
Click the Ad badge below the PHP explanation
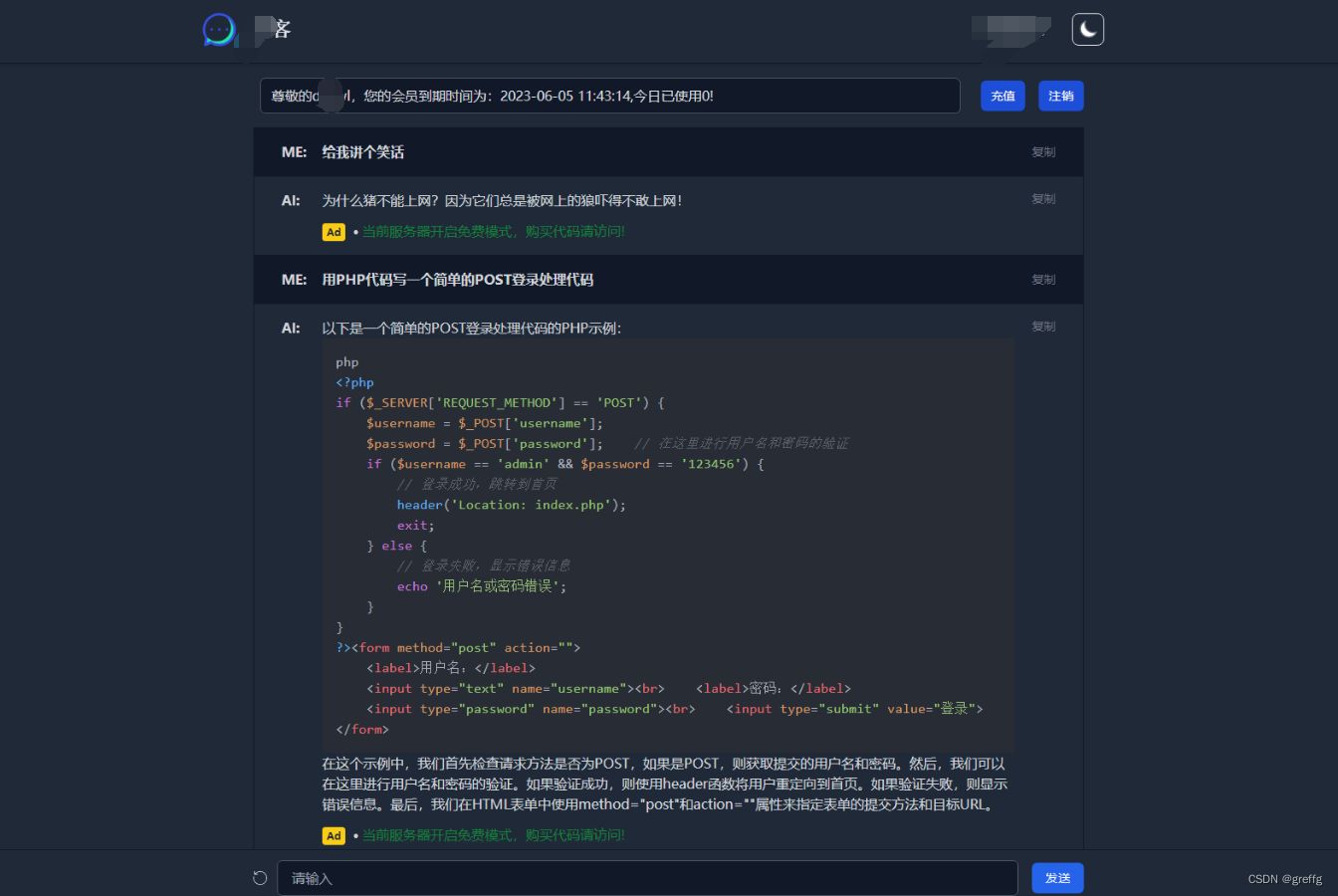(334, 835)
